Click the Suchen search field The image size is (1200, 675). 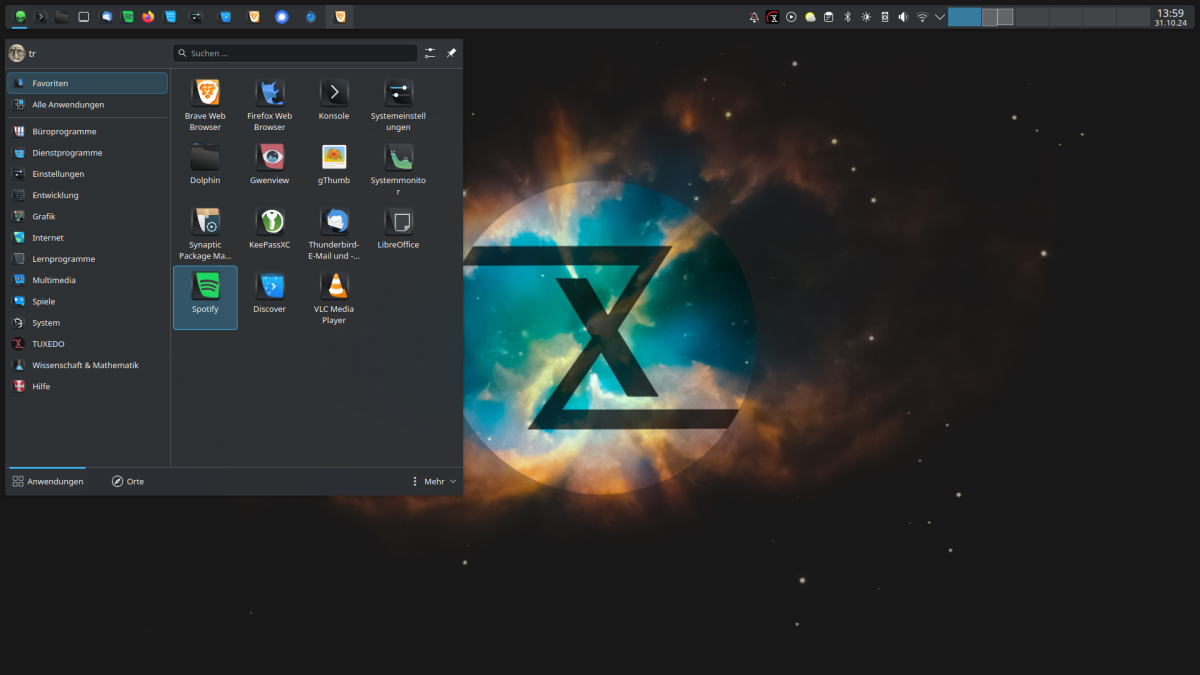coord(295,53)
